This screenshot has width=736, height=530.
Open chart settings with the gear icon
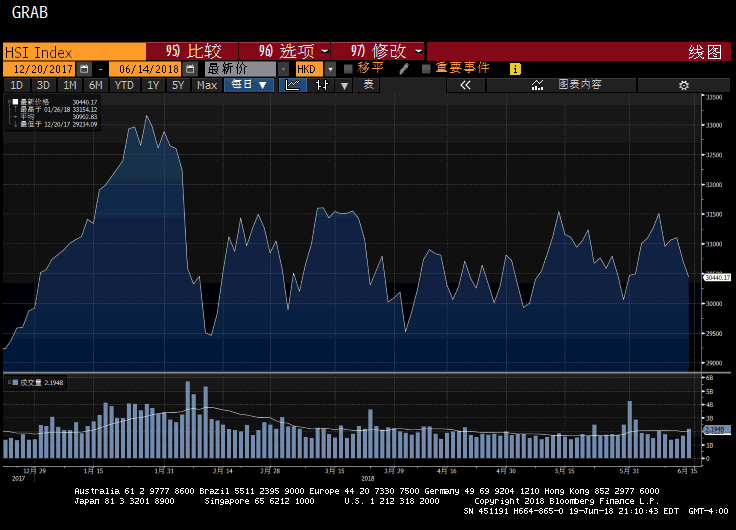(x=684, y=85)
